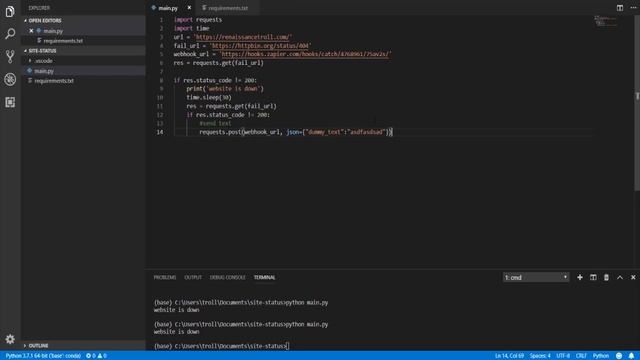Create a new terminal with plus icon
The height and width of the screenshot is (360, 640).
coord(580,278)
